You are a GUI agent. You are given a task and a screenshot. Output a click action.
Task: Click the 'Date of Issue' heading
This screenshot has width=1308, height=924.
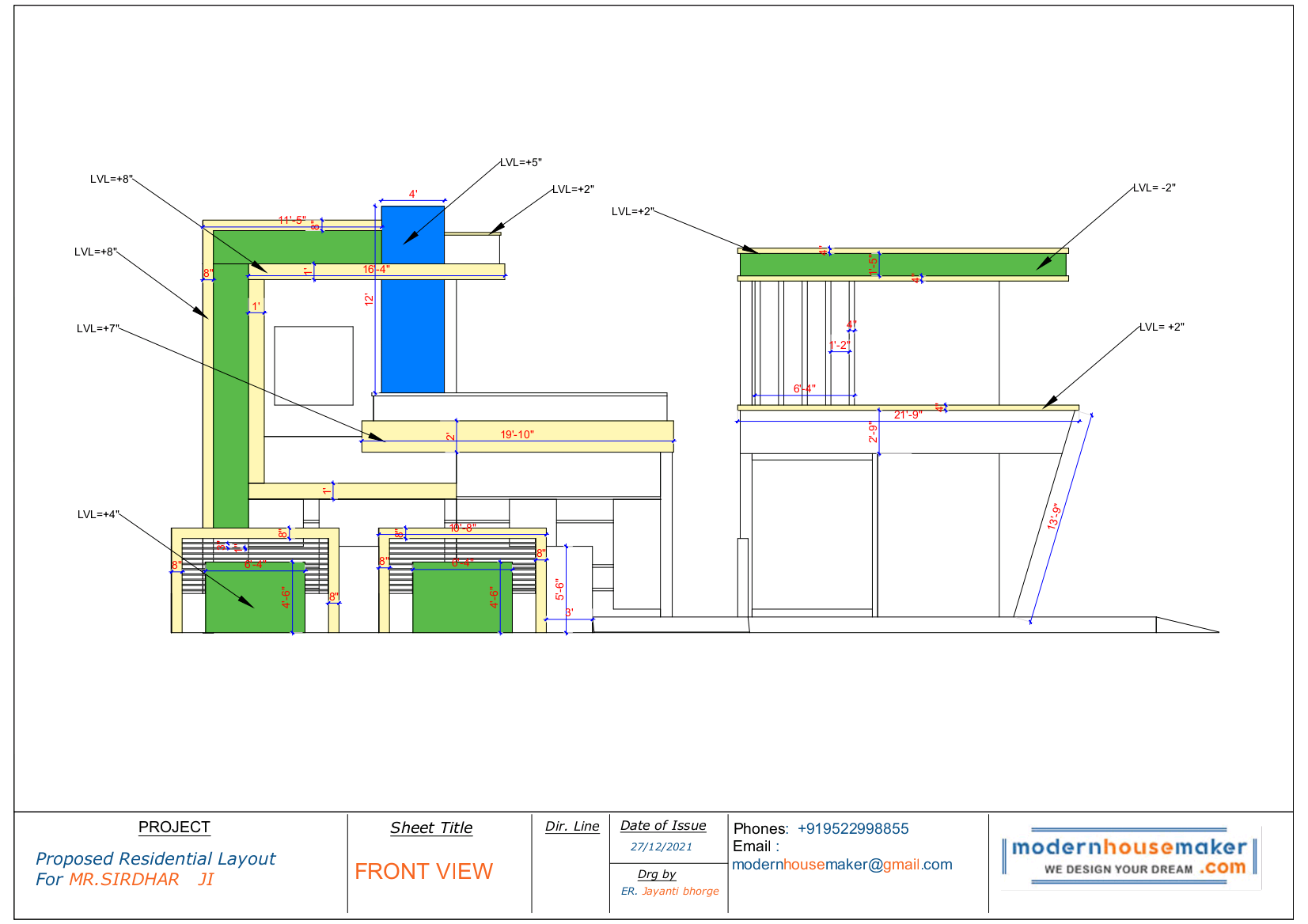[663, 825]
